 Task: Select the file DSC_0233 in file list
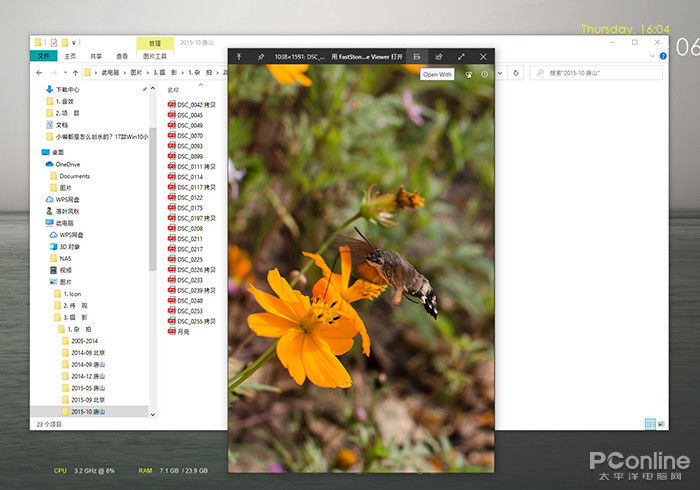coord(184,280)
